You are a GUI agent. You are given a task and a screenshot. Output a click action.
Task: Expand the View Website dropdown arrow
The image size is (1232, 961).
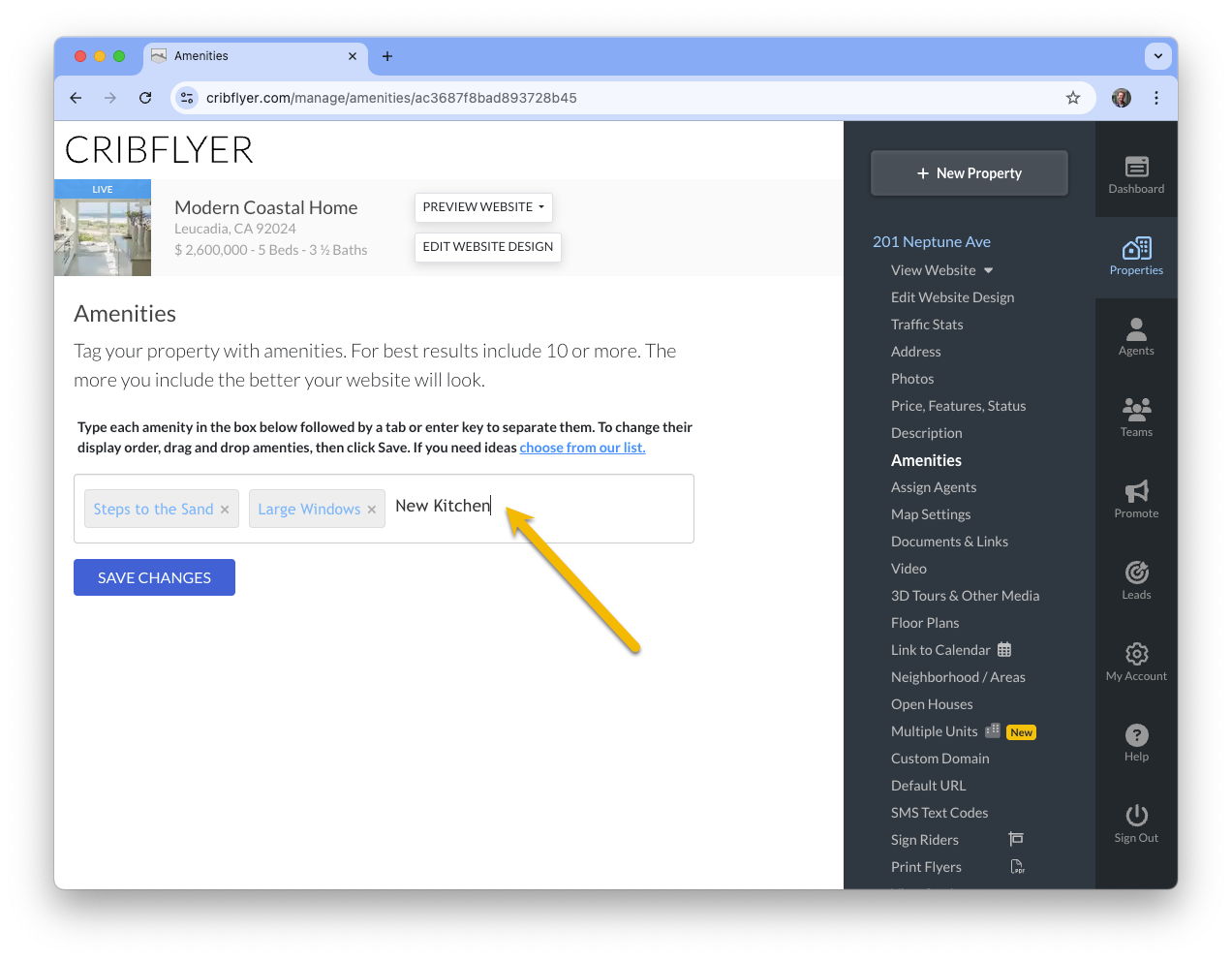tap(988, 270)
